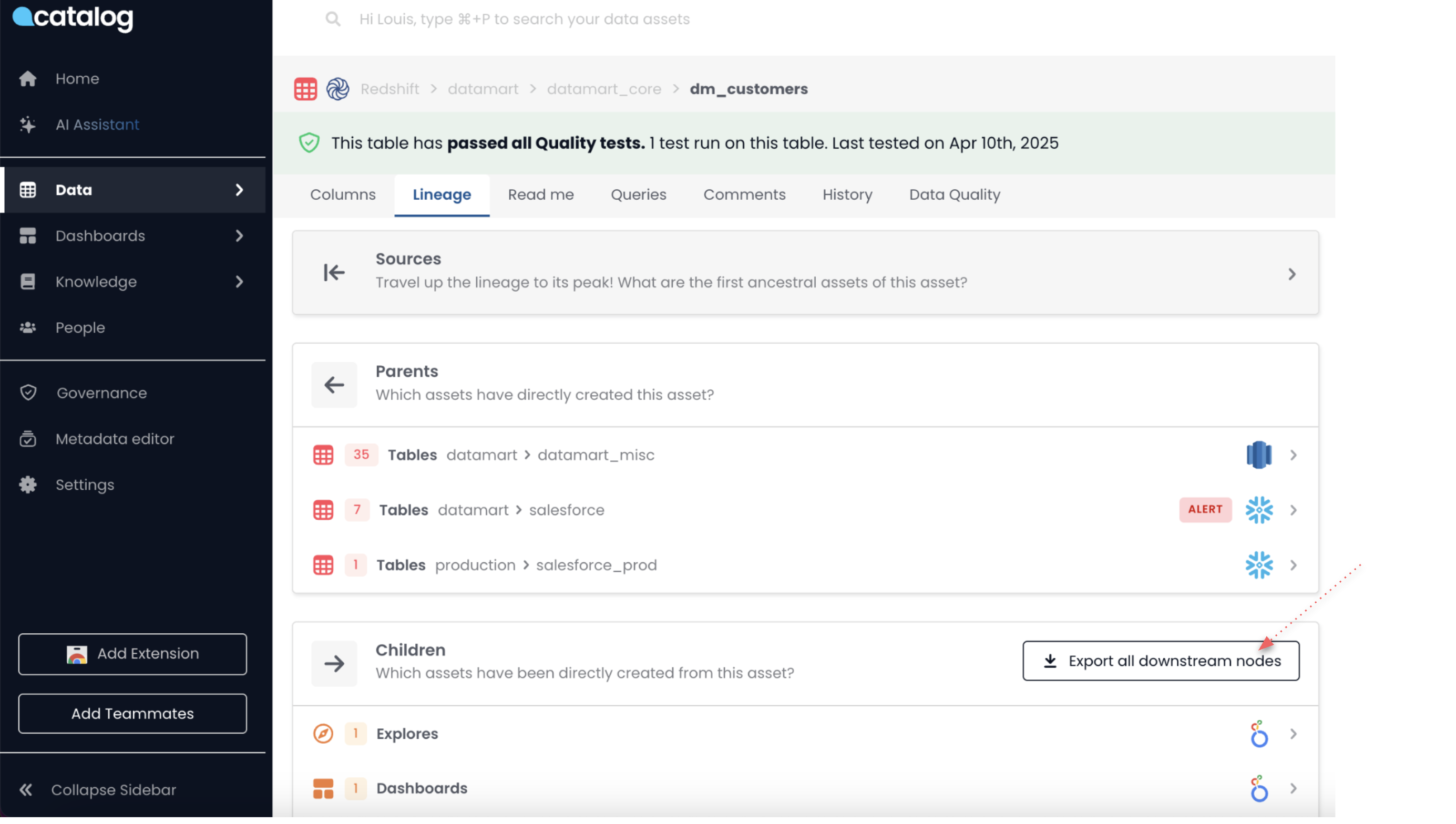Open the Data Quality tab
The image size is (1456, 824).
pos(954,194)
